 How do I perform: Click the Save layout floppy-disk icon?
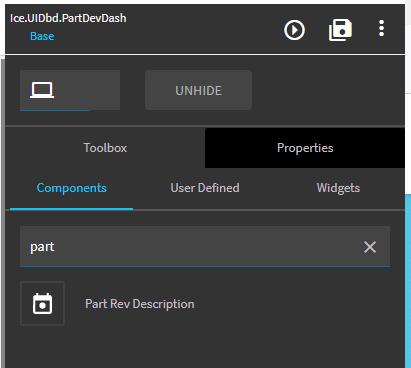tap(340, 30)
